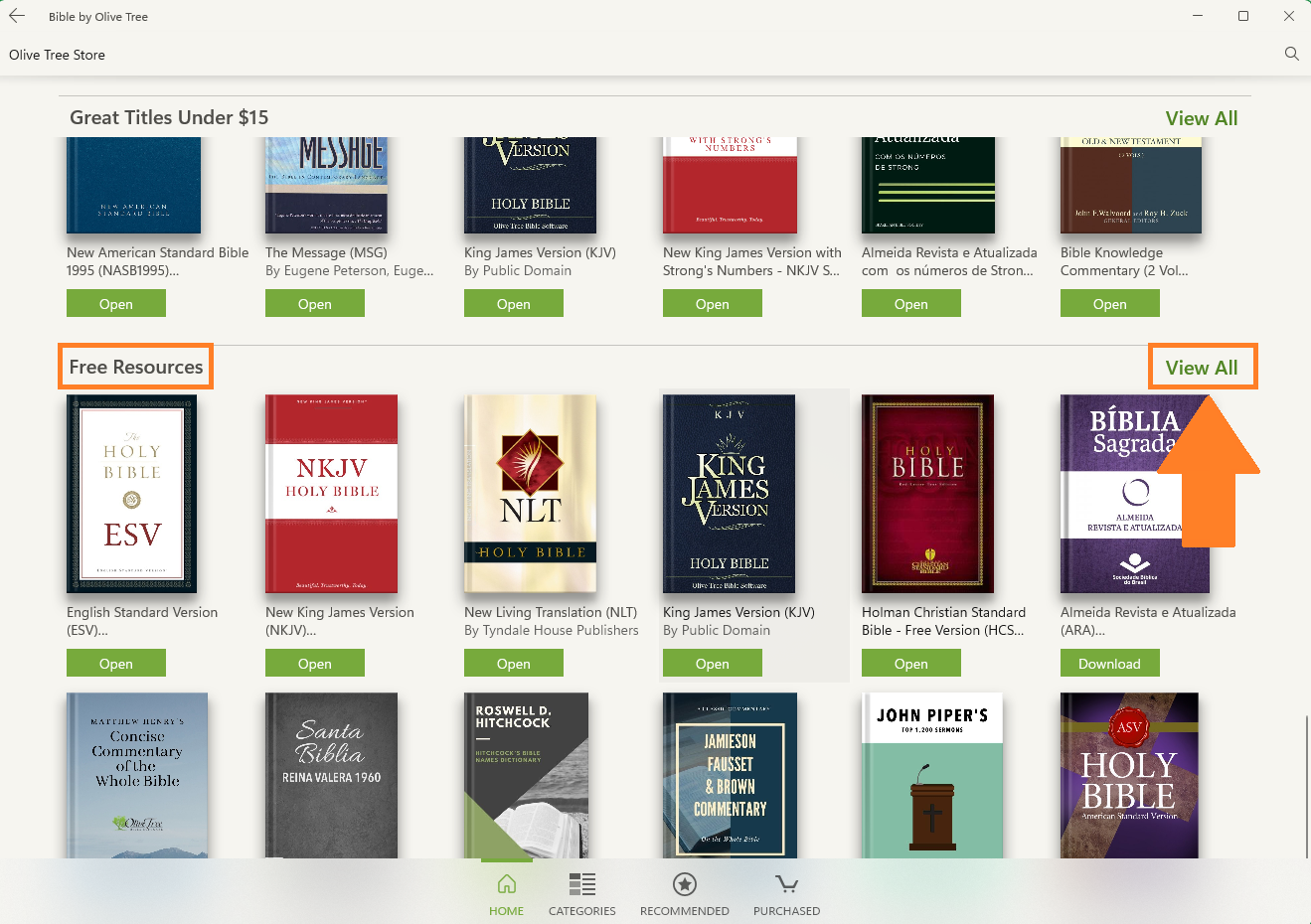
Task: Click the 'New Living Translation (NLT)' title
Action: (551, 612)
